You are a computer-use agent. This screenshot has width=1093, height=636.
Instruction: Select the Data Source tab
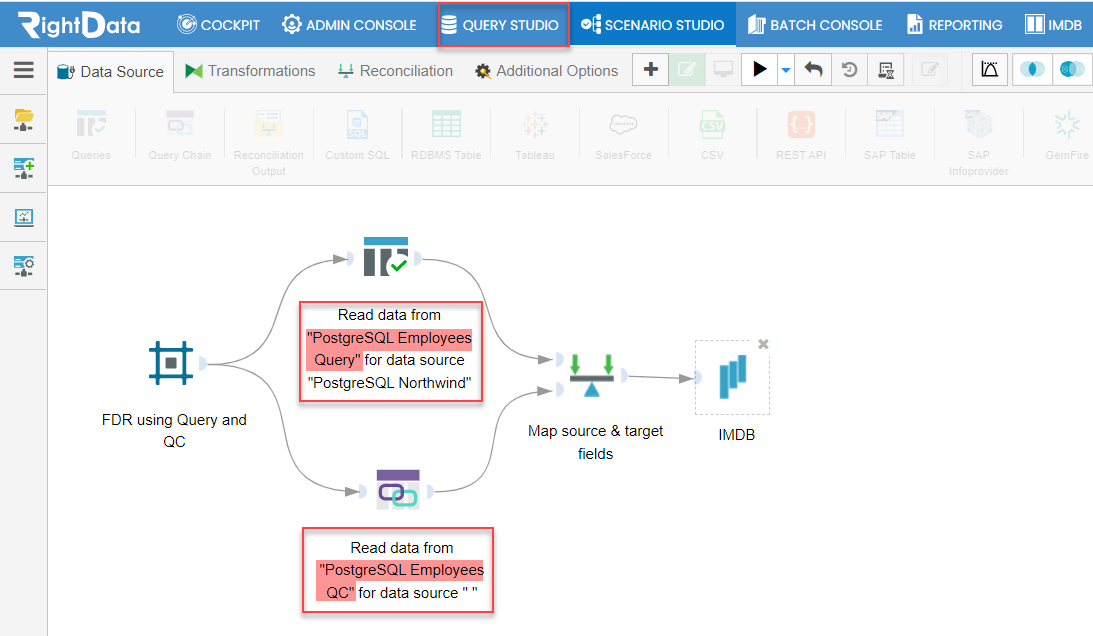tap(110, 72)
